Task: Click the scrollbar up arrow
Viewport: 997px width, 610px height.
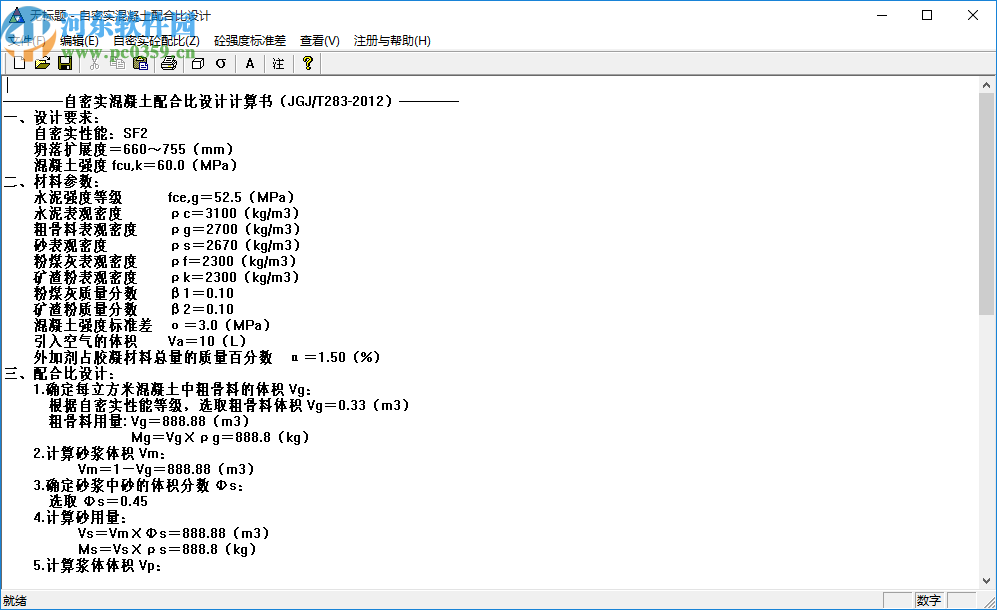Action: [986, 85]
